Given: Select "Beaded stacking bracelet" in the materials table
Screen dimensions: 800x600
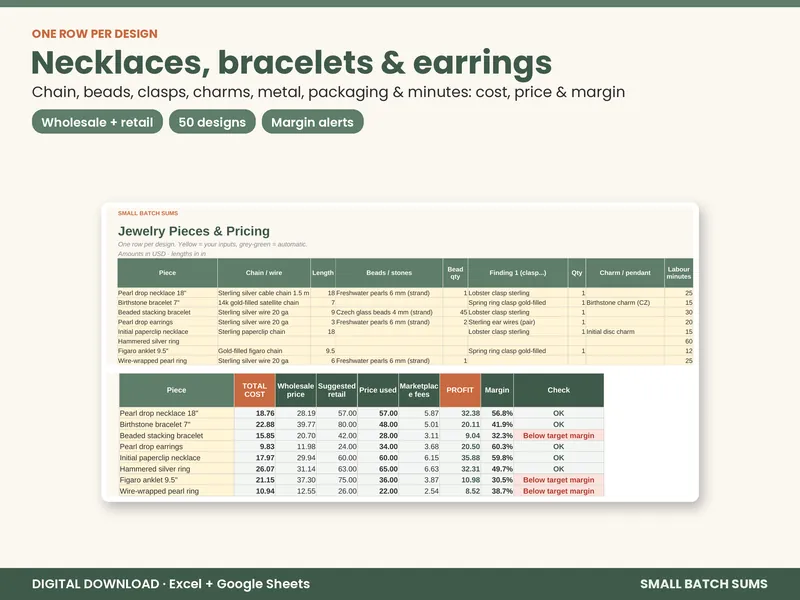Looking at the screenshot, I should 167,312.
